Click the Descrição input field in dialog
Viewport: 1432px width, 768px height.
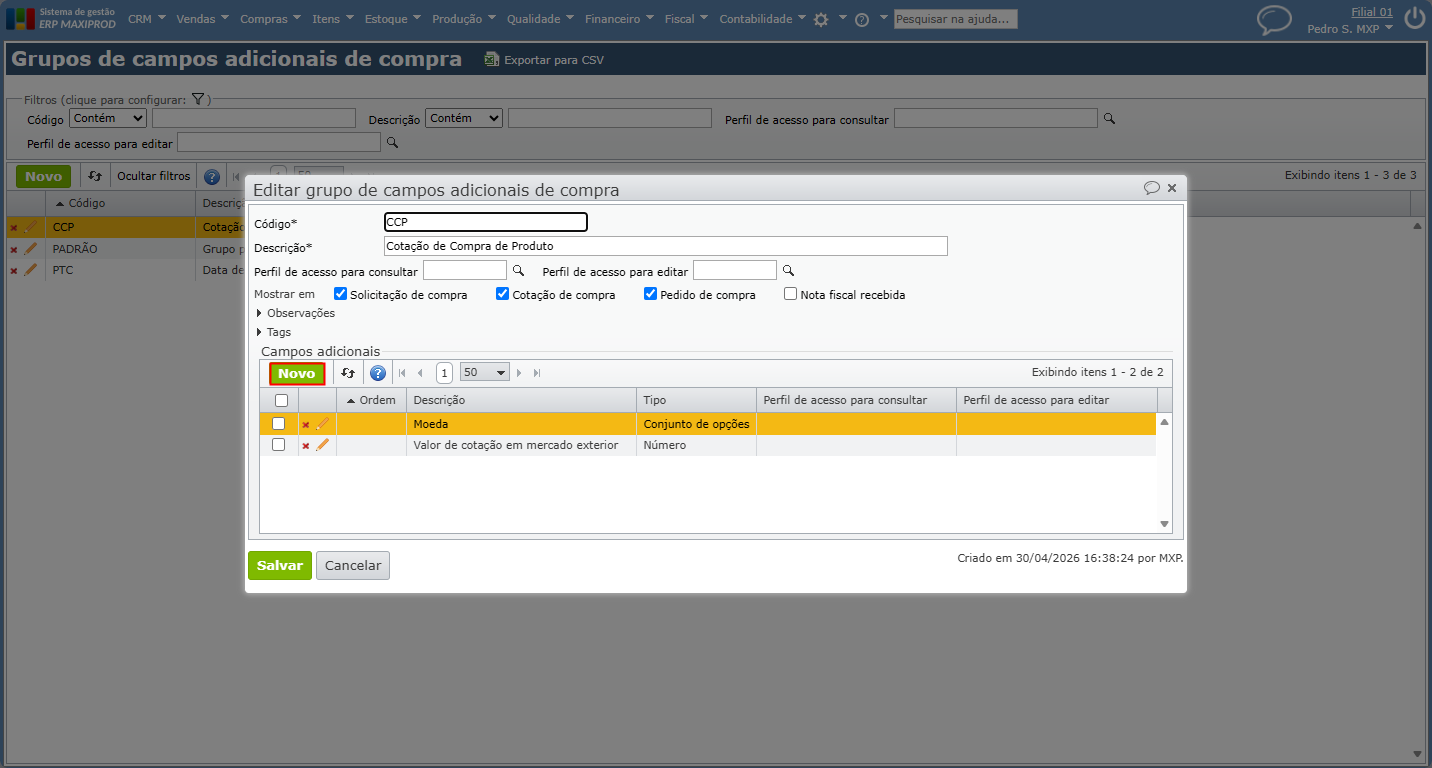pyautogui.click(x=666, y=246)
